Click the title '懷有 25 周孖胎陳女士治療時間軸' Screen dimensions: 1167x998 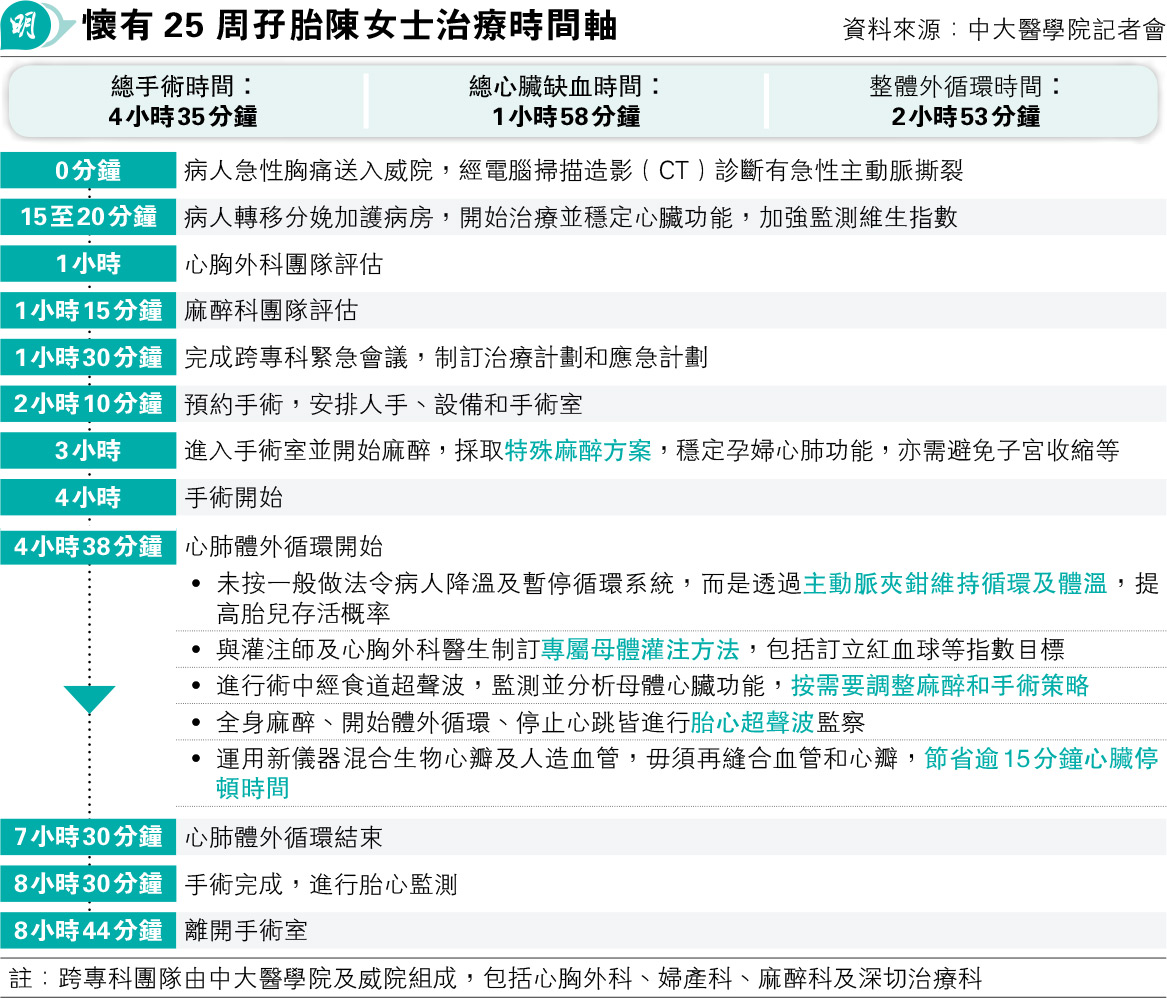[350, 26]
